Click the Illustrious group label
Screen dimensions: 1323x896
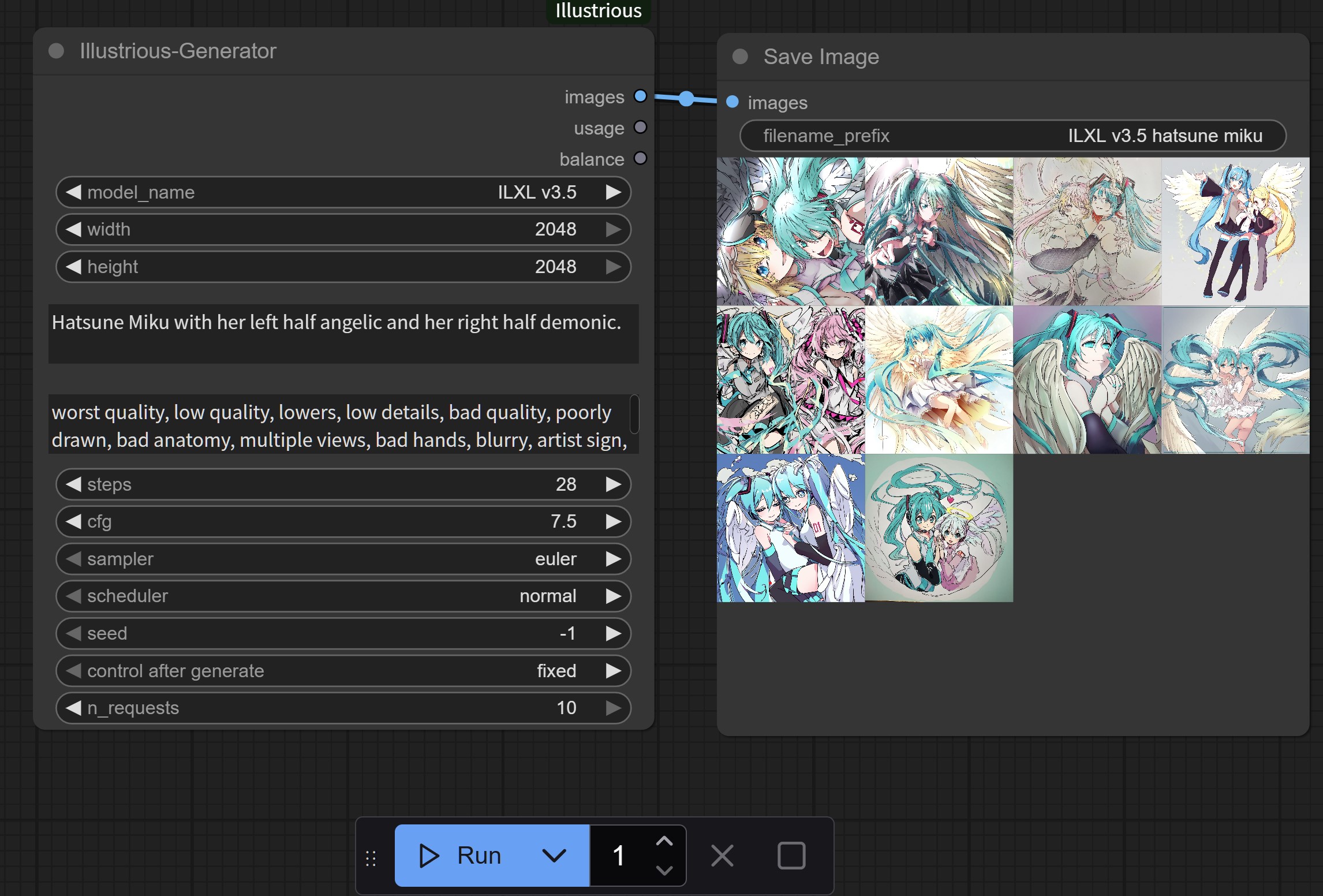pos(599,11)
